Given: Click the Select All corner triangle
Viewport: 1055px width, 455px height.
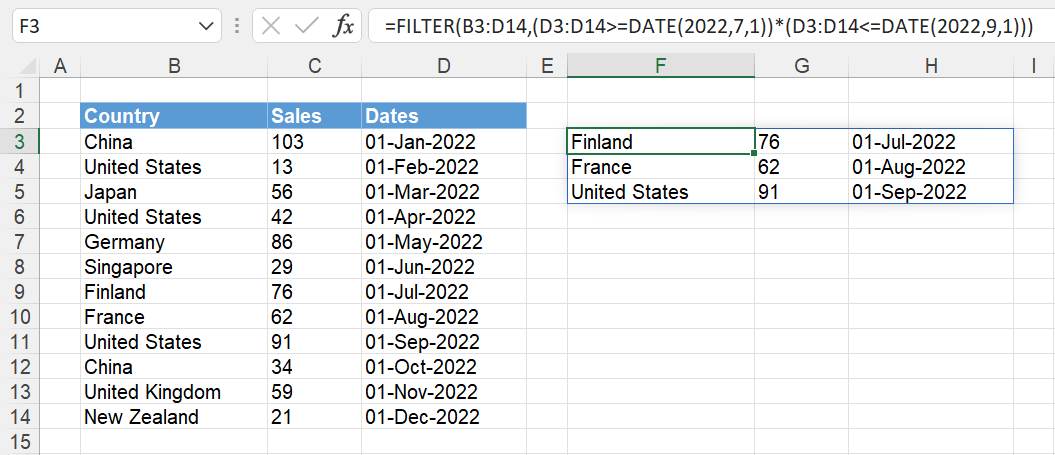Looking at the screenshot, I should point(29,66).
